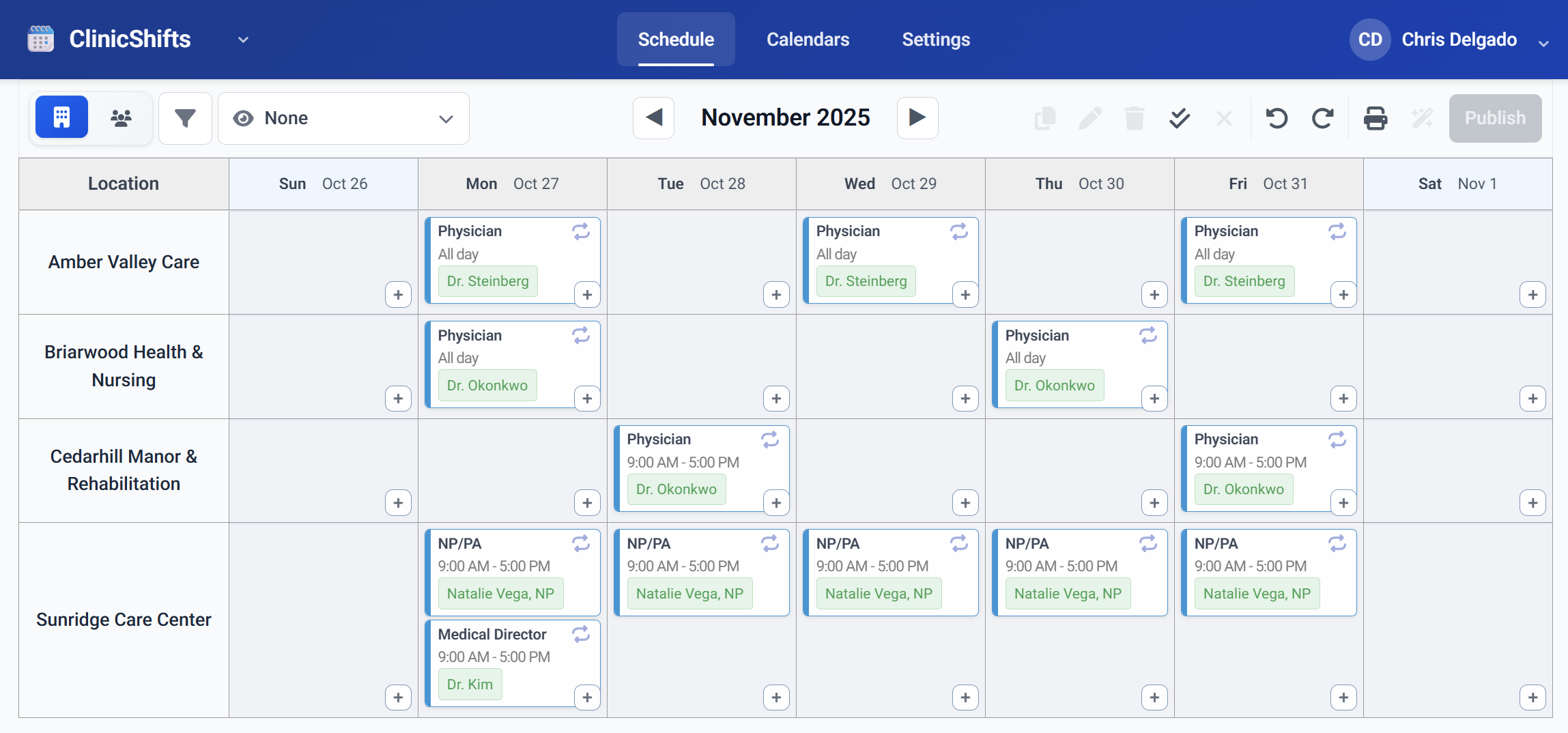Print the schedule using printer icon
1568x733 pixels.
[x=1375, y=118]
